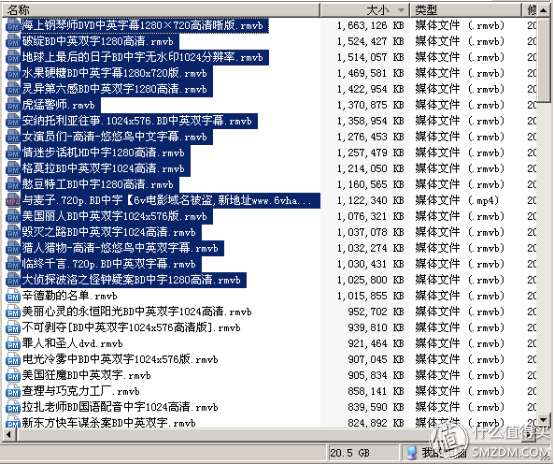Viewport: 554px width, 464px height.
Task: Click the file icon for 临终千言.720p
Action: point(13,264)
